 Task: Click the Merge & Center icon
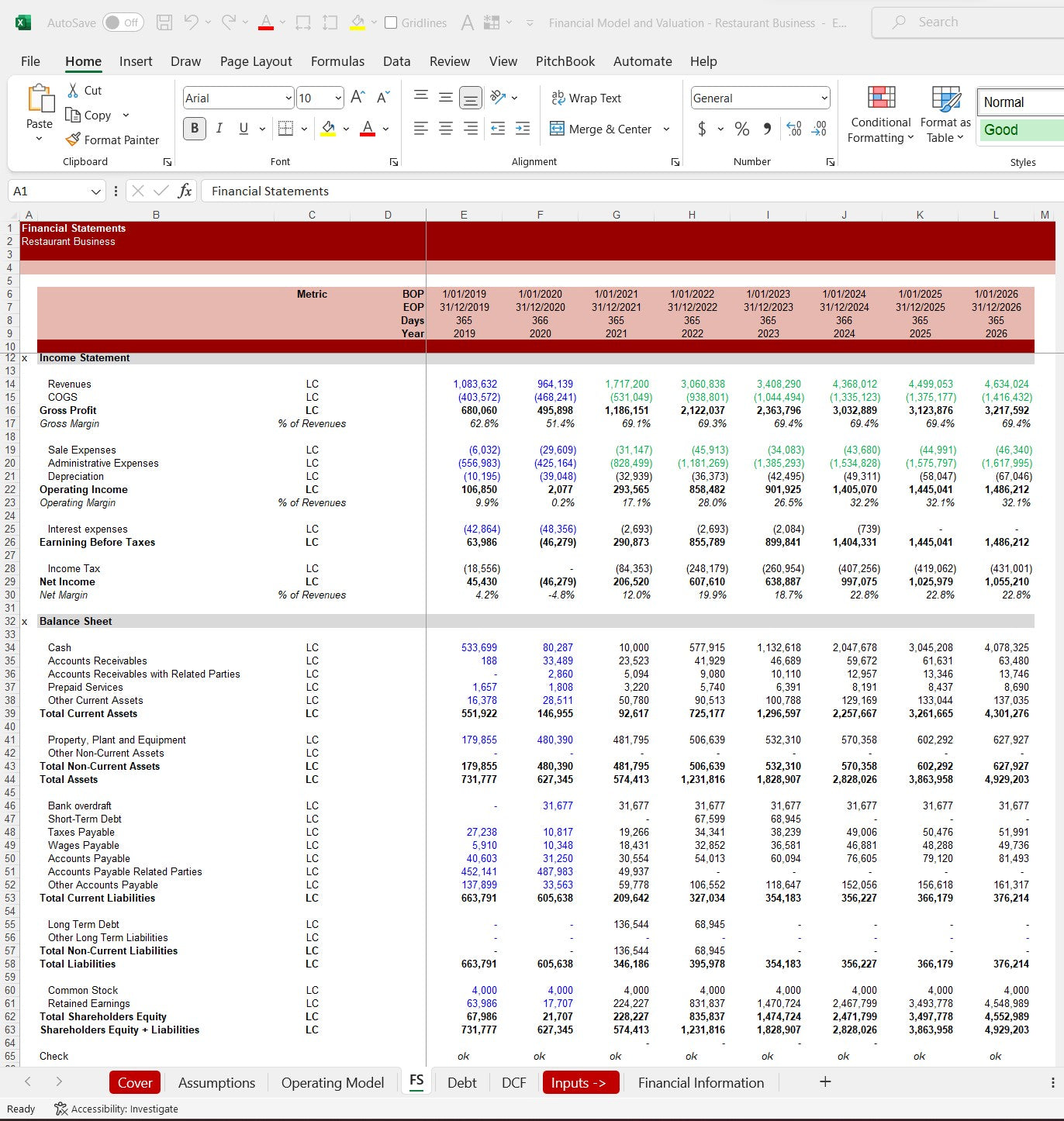click(x=557, y=129)
